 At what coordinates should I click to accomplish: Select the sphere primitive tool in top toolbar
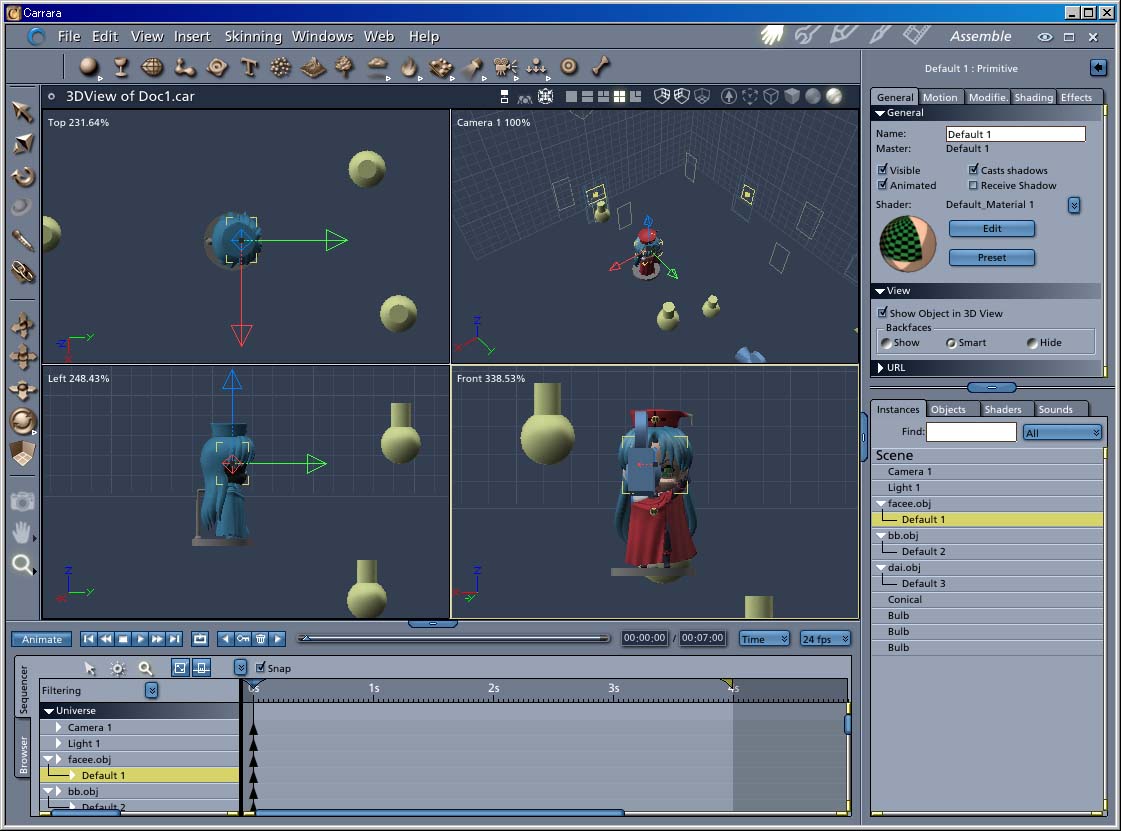89,67
